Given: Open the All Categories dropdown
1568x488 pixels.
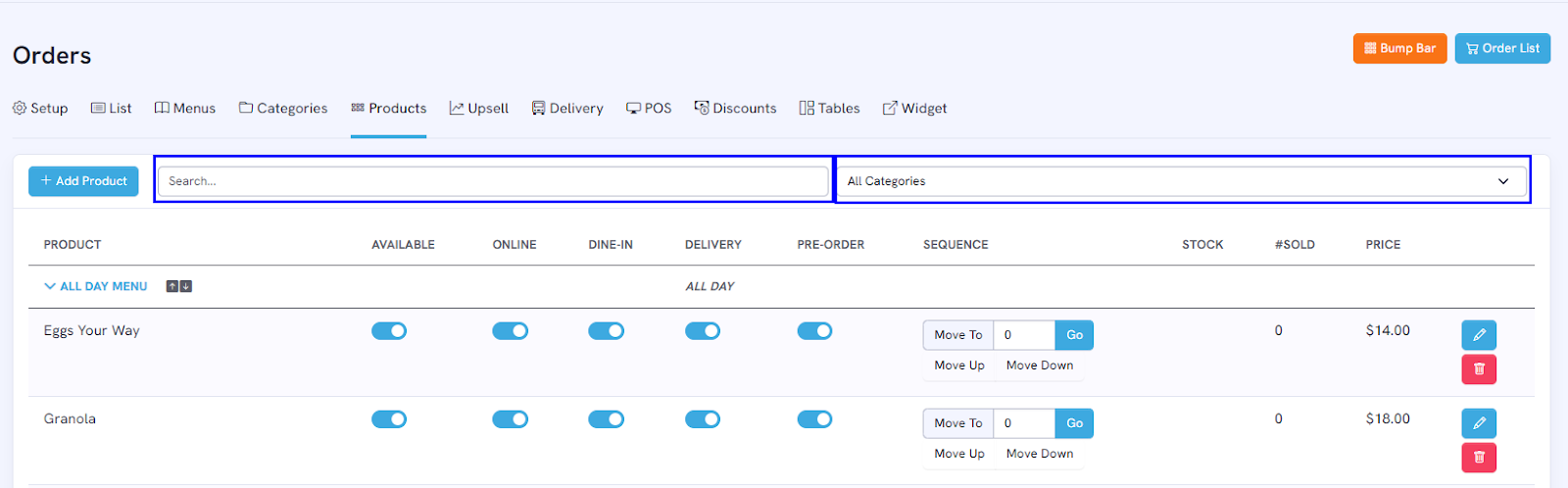Looking at the screenshot, I should (1181, 181).
